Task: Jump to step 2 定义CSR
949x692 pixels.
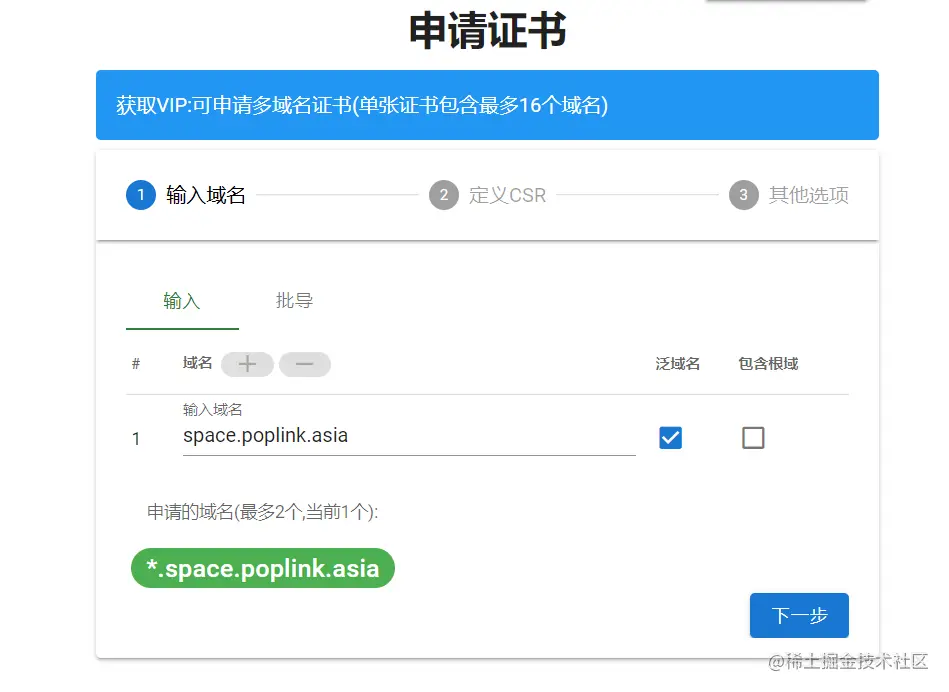Action: click(x=487, y=195)
